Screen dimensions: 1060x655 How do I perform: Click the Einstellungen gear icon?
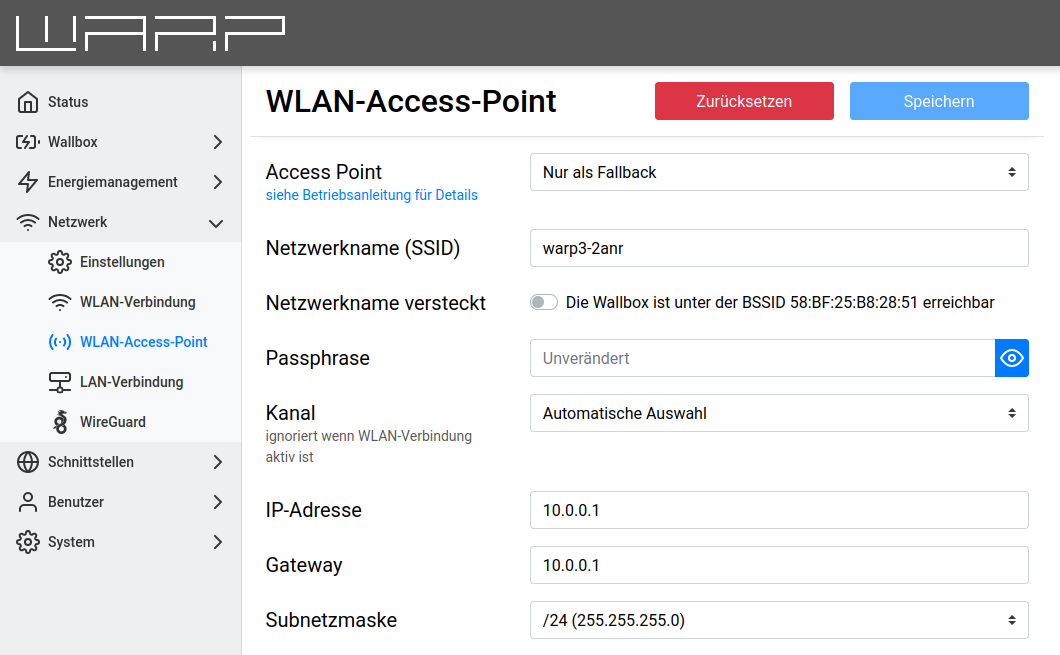point(60,262)
